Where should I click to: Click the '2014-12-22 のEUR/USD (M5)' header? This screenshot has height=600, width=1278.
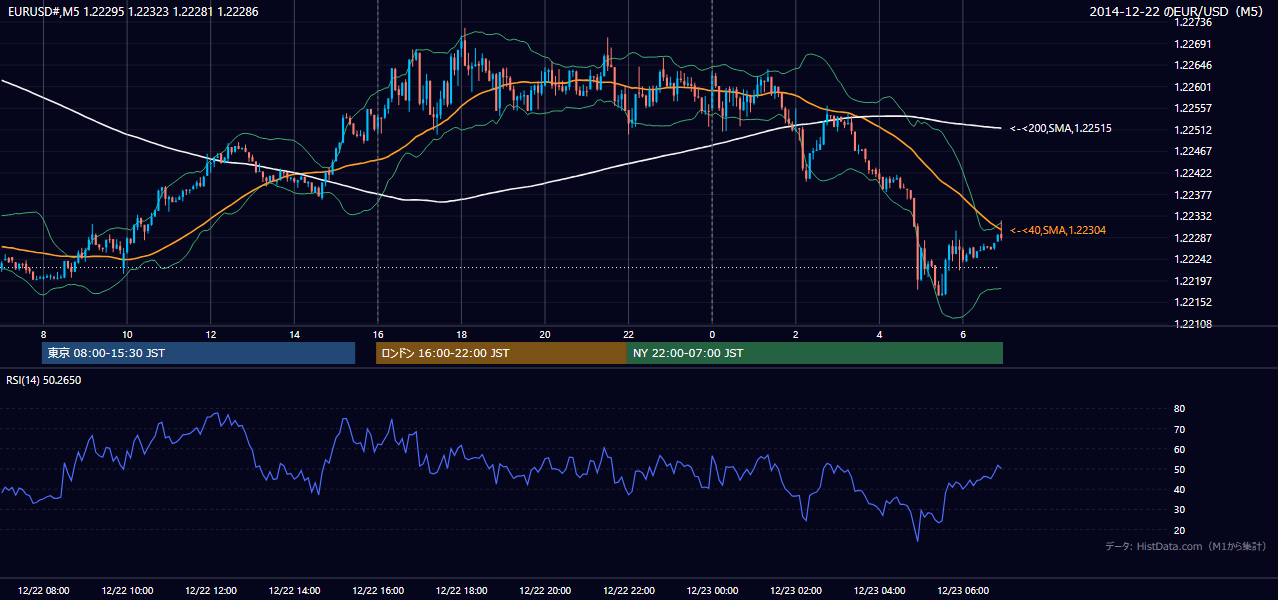click(1178, 11)
